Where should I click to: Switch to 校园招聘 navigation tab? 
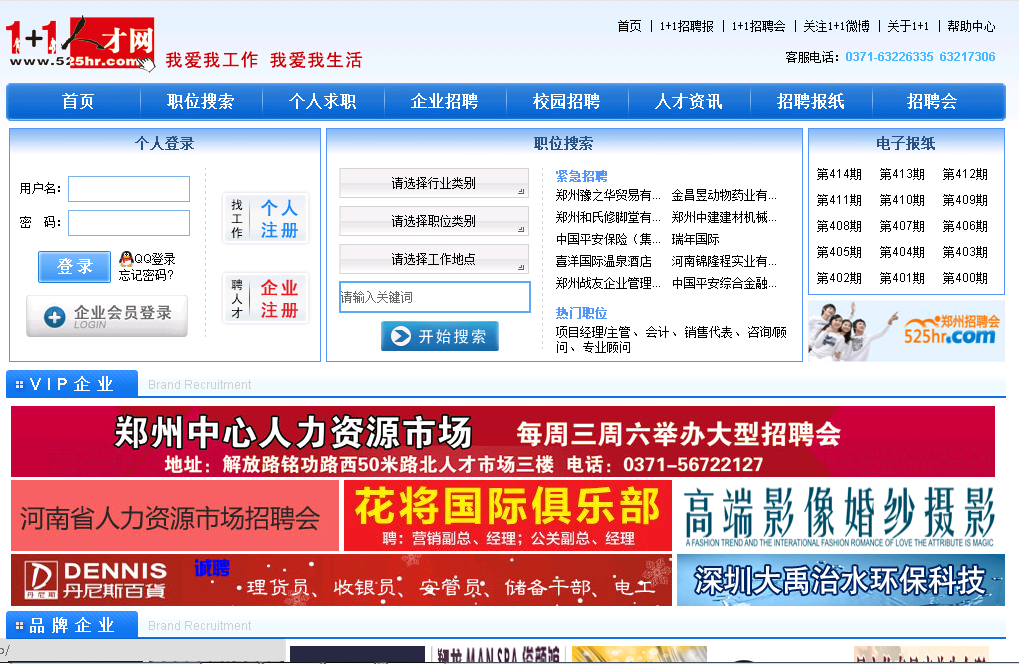[x=567, y=101]
